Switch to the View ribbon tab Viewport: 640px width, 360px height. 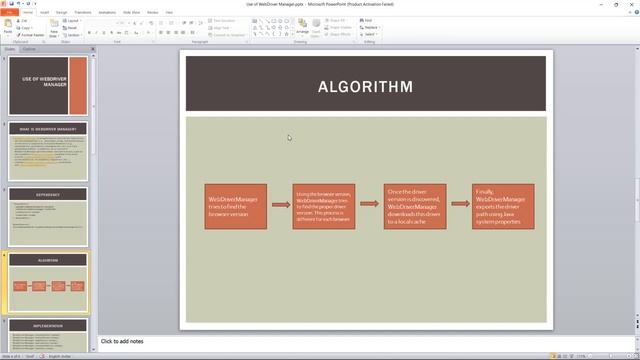tap(169, 12)
